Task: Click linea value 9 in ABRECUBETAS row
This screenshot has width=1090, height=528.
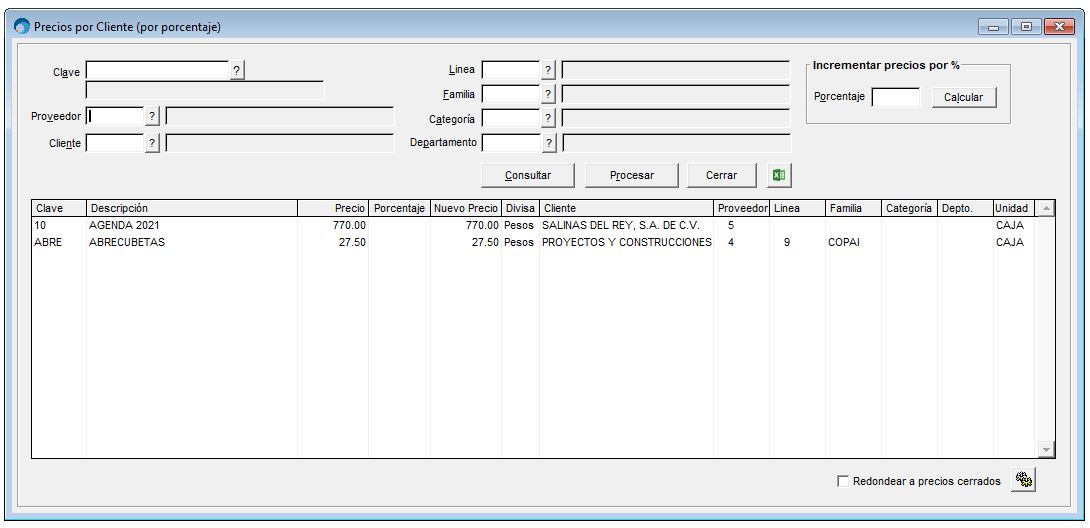Action: point(786,242)
